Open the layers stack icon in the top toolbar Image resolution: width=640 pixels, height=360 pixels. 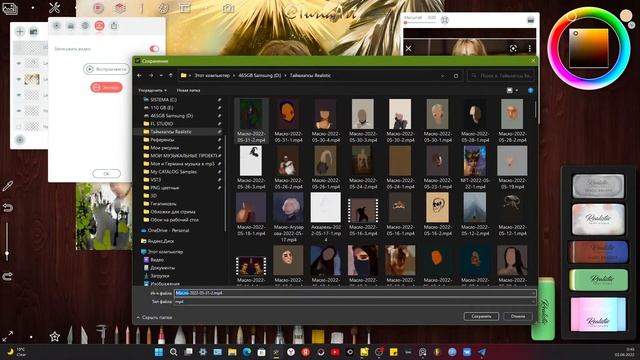(120, 8)
